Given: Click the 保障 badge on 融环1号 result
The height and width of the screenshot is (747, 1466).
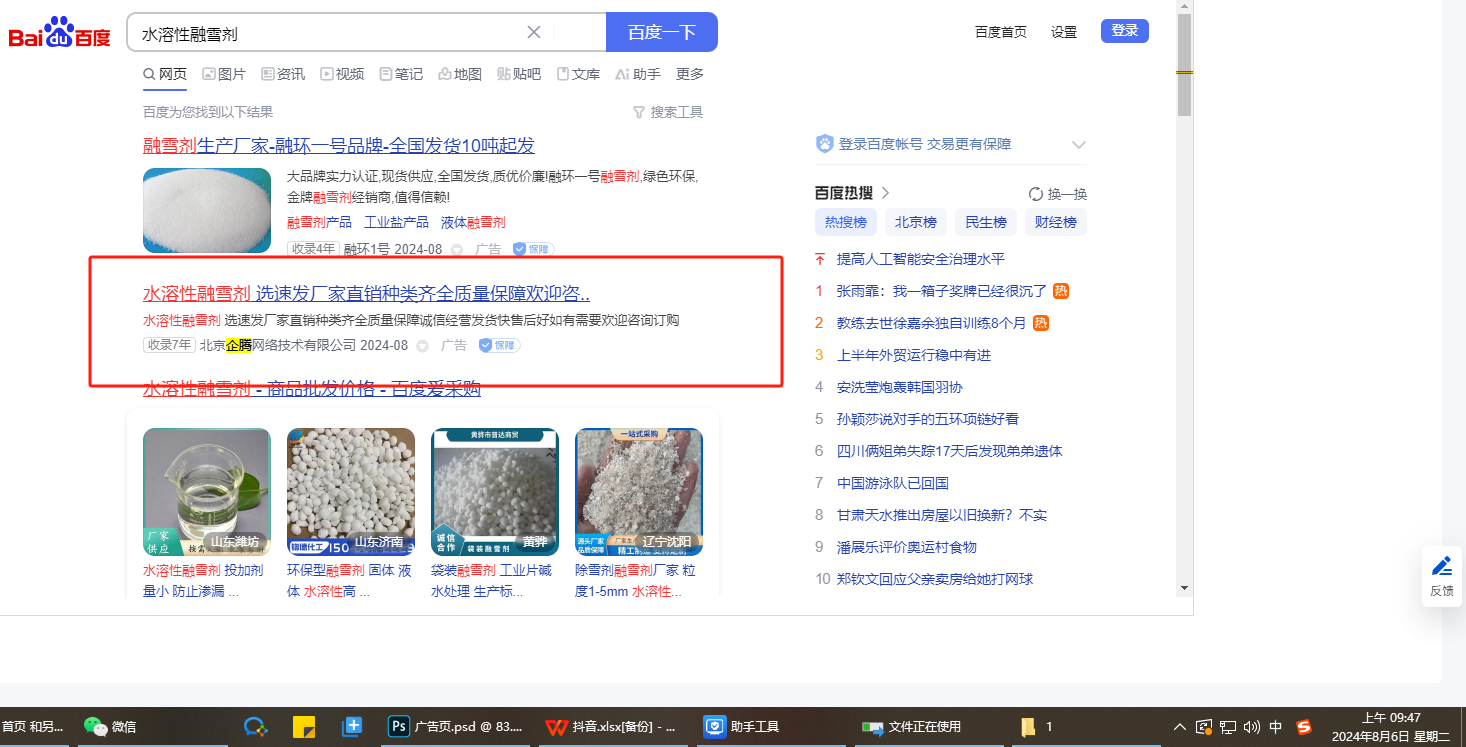Looking at the screenshot, I should coord(533,249).
